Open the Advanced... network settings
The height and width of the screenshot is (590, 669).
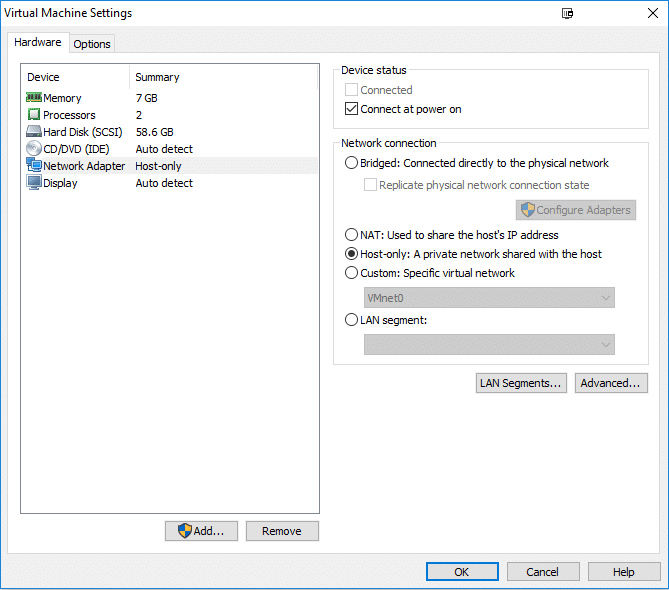[610, 383]
